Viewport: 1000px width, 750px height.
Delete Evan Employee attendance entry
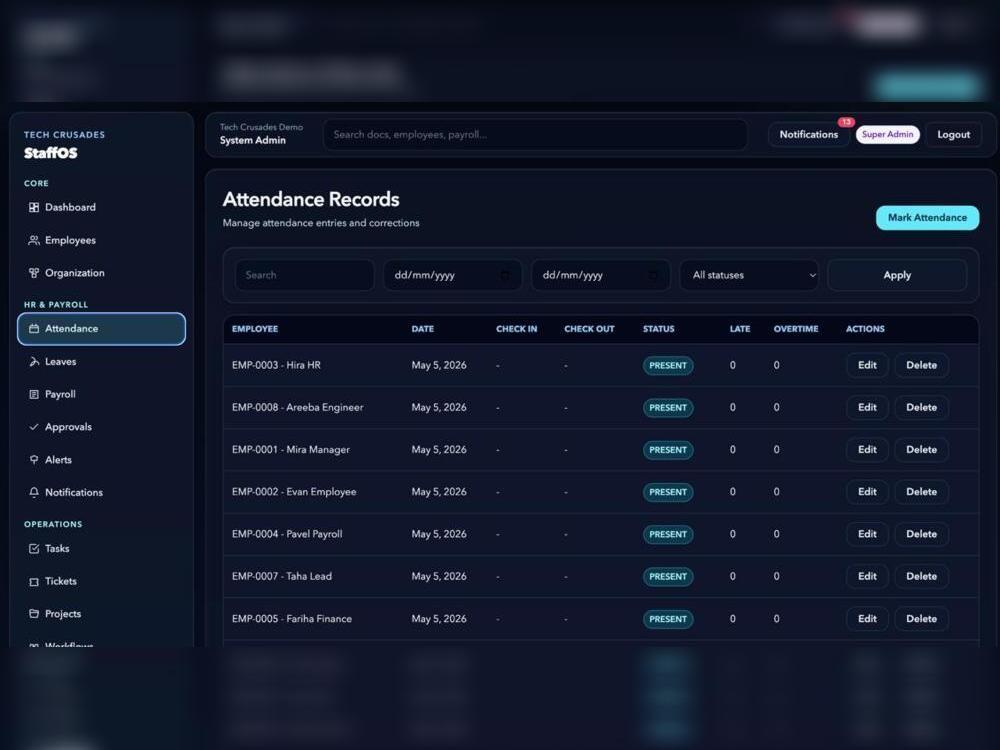[922, 492]
